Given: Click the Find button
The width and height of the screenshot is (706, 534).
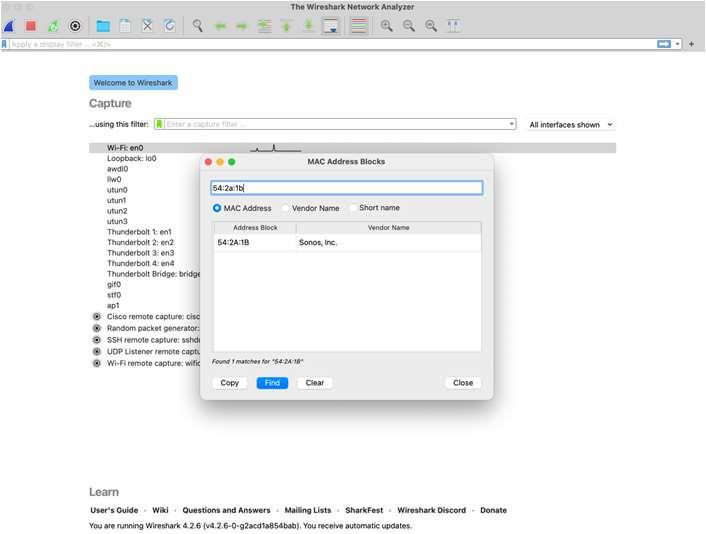Looking at the screenshot, I should point(272,383).
